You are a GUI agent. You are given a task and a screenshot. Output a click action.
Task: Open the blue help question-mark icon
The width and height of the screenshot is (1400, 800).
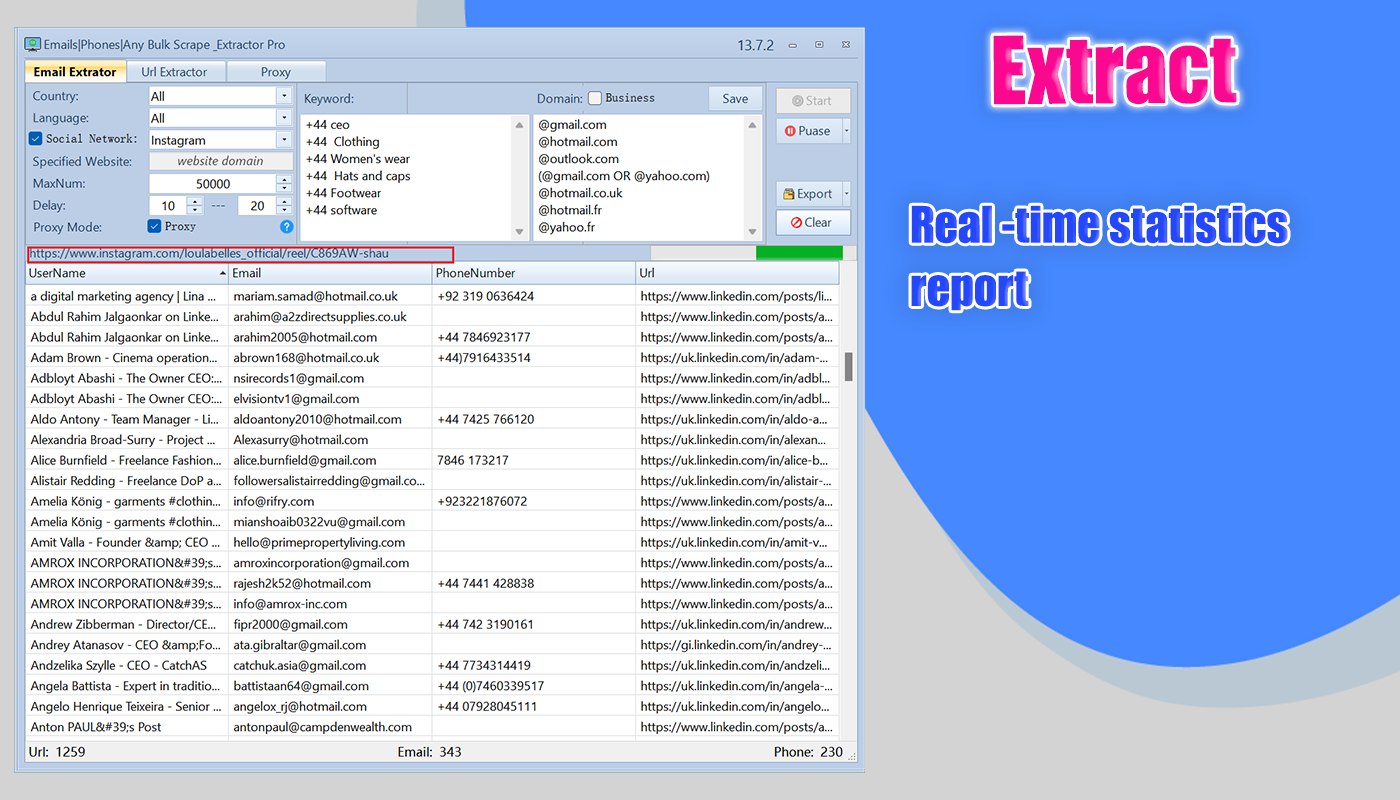tap(287, 227)
